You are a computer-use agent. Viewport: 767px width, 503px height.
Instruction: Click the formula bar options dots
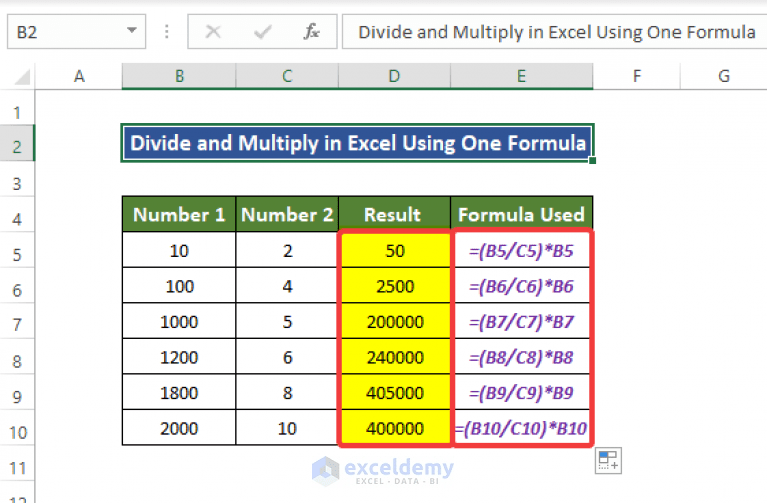(x=167, y=32)
